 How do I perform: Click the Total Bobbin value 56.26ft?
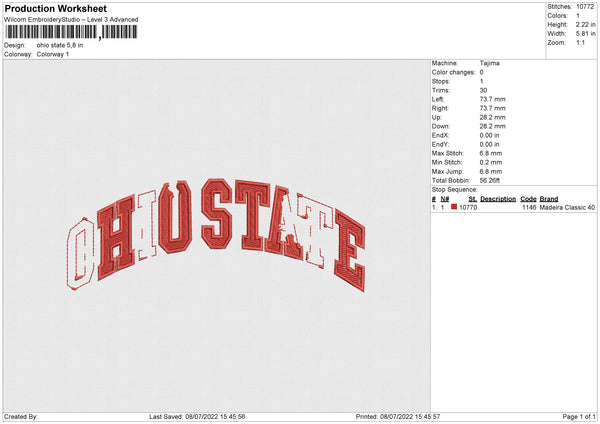click(x=490, y=180)
